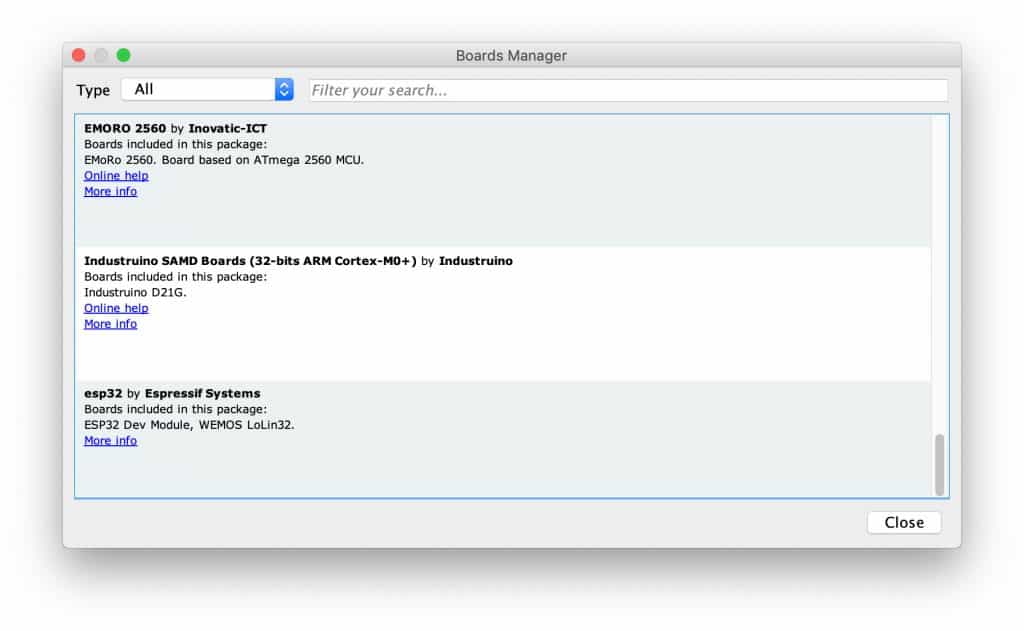This screenshot has height=631, width=1024.
Task: Click the green zoom window button
Action: tap(123, 56)
